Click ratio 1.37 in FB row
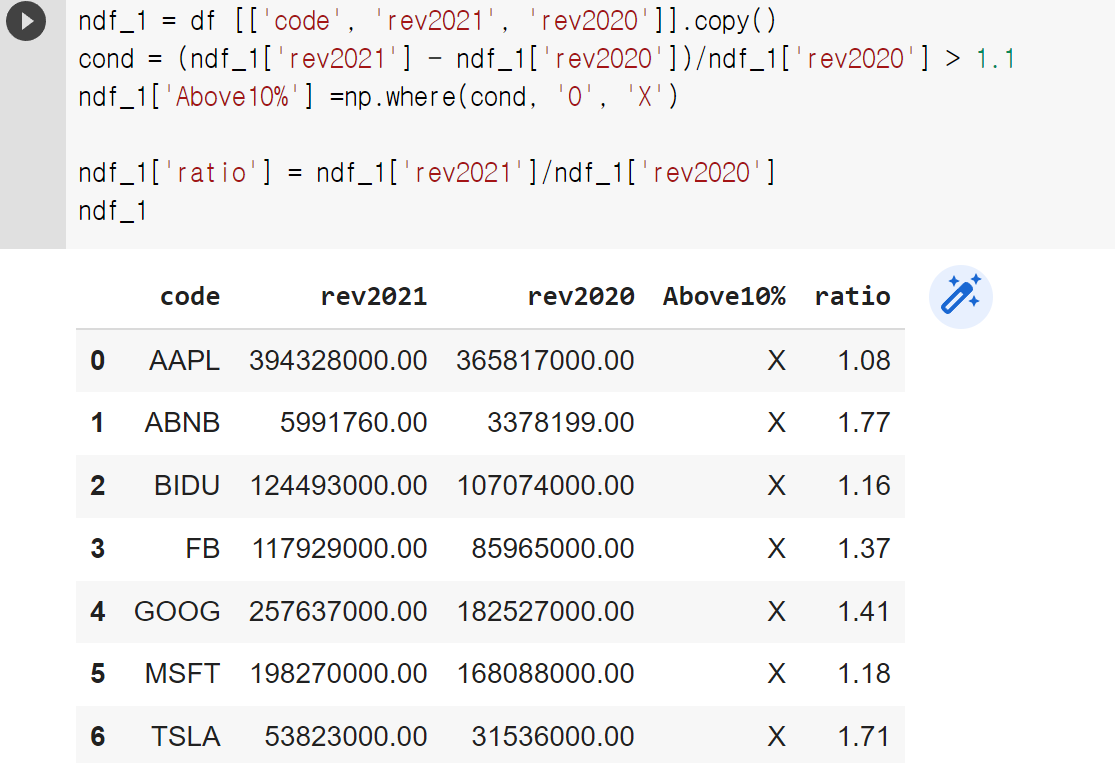 [864, 549]
